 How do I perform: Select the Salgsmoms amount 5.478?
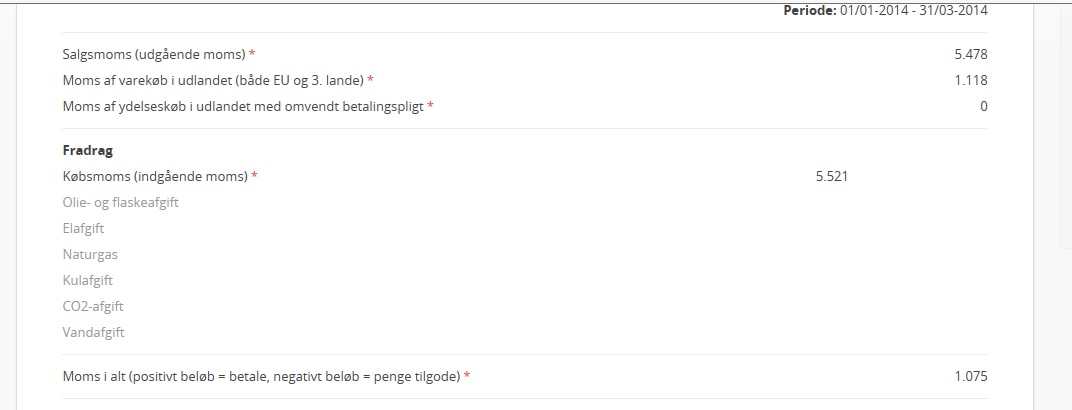(x=971, y=54)
